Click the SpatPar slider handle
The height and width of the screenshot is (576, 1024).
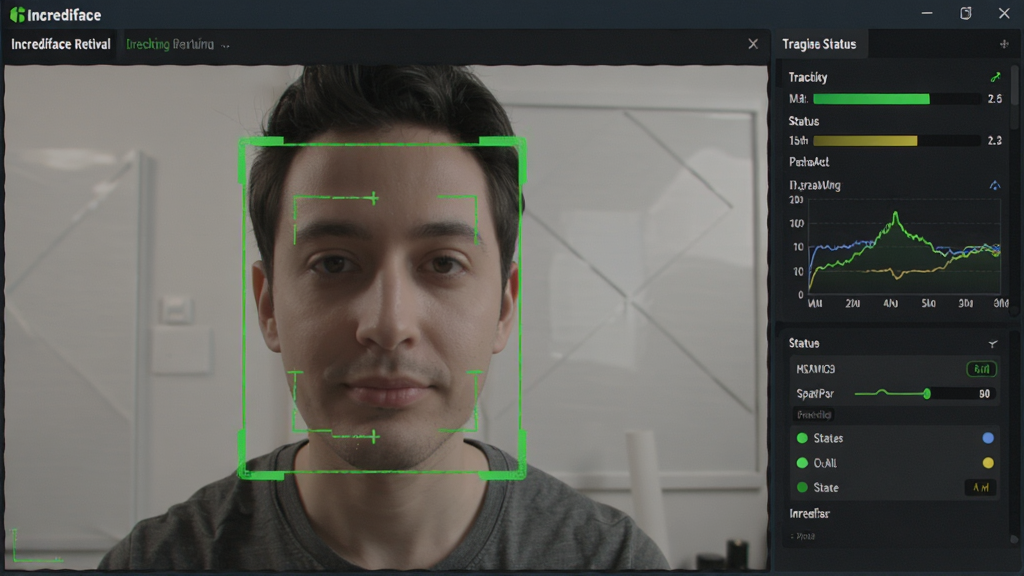tap(927, 394)
